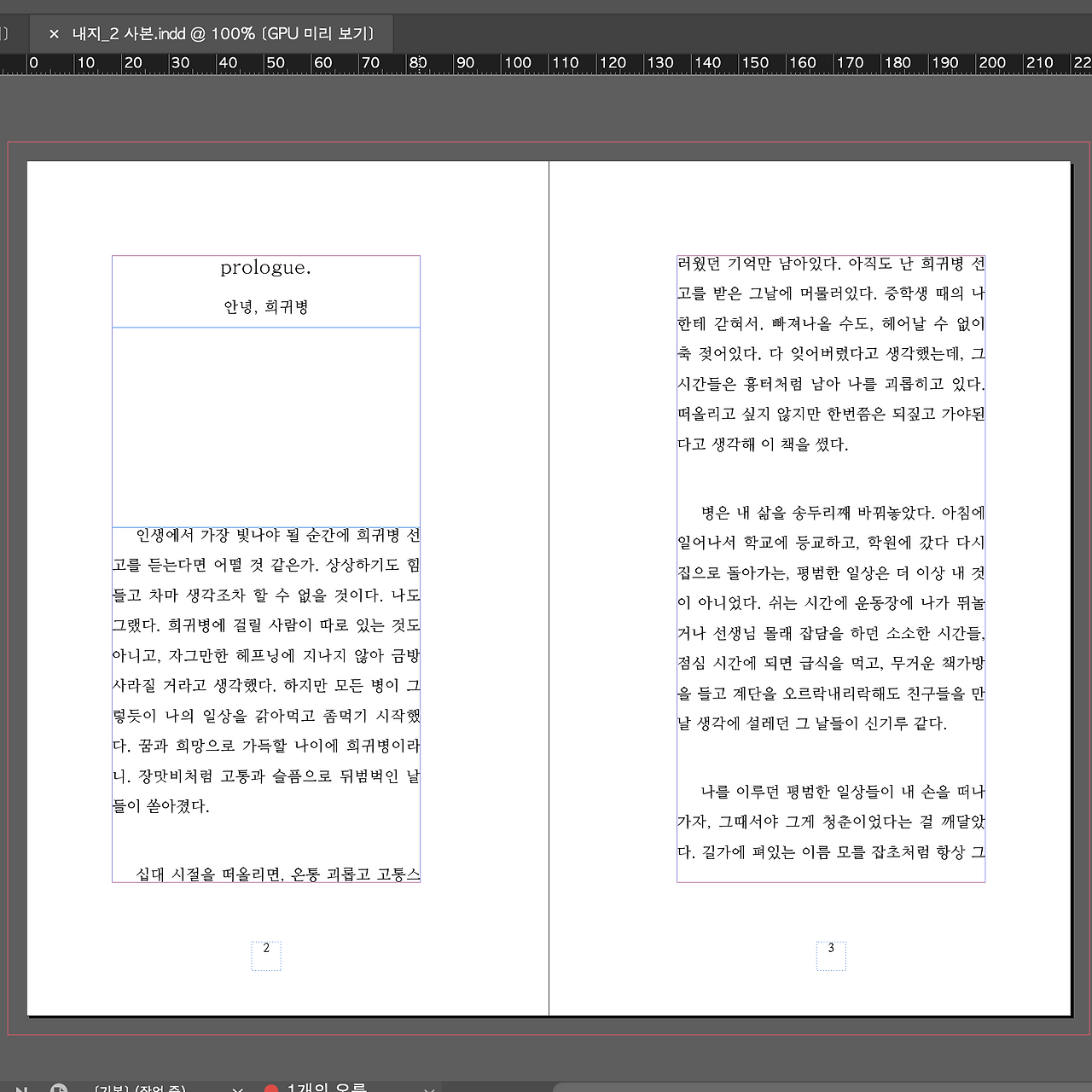The height and width of the screenshot is (1092, 1092).
Task: Click the line '들이 쏟아졌다.'
Action: coord(161,806)
